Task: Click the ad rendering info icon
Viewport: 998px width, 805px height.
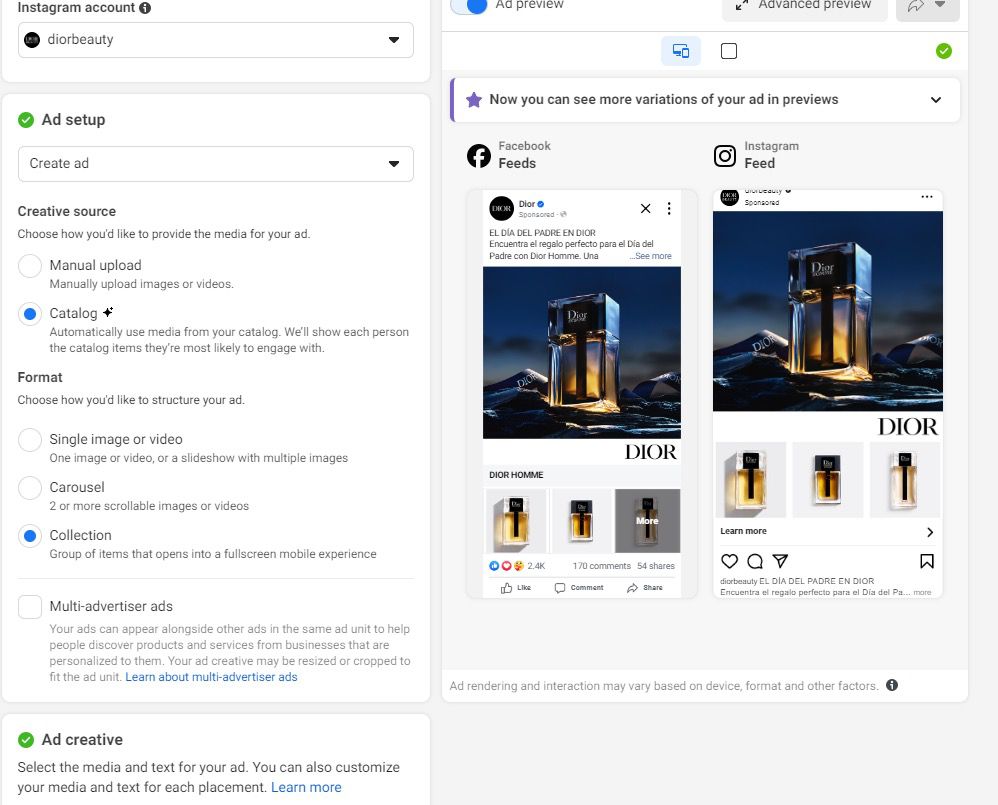Action: [892, 685]
